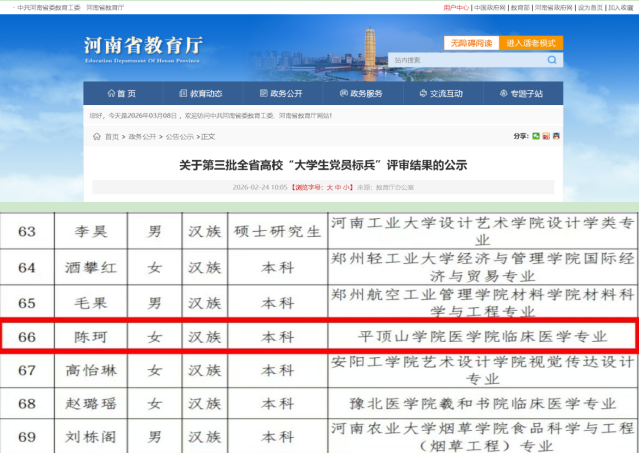Click highlighted row 66 陈珂 in table
Image resolution: width=639 pixels, height=453 pixels.
(319, 338)
